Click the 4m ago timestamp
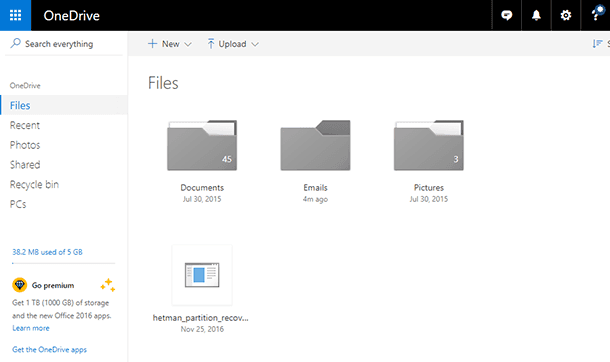The height and width of the screenshot is (362, 610). point(315,199)
